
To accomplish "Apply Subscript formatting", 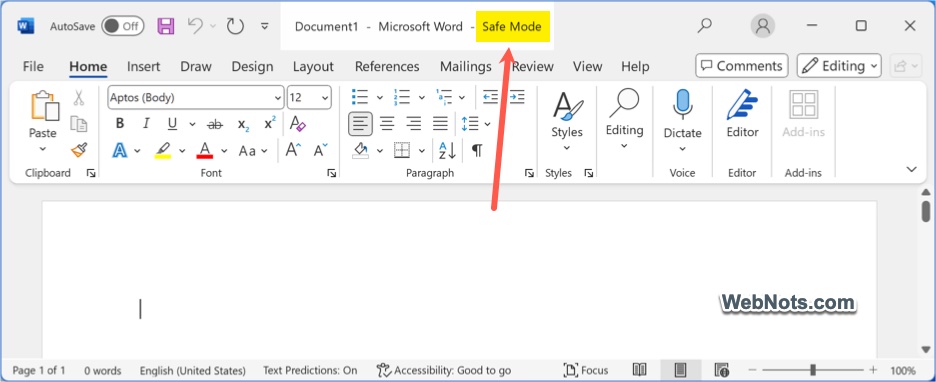I will (x=243, y=124).
